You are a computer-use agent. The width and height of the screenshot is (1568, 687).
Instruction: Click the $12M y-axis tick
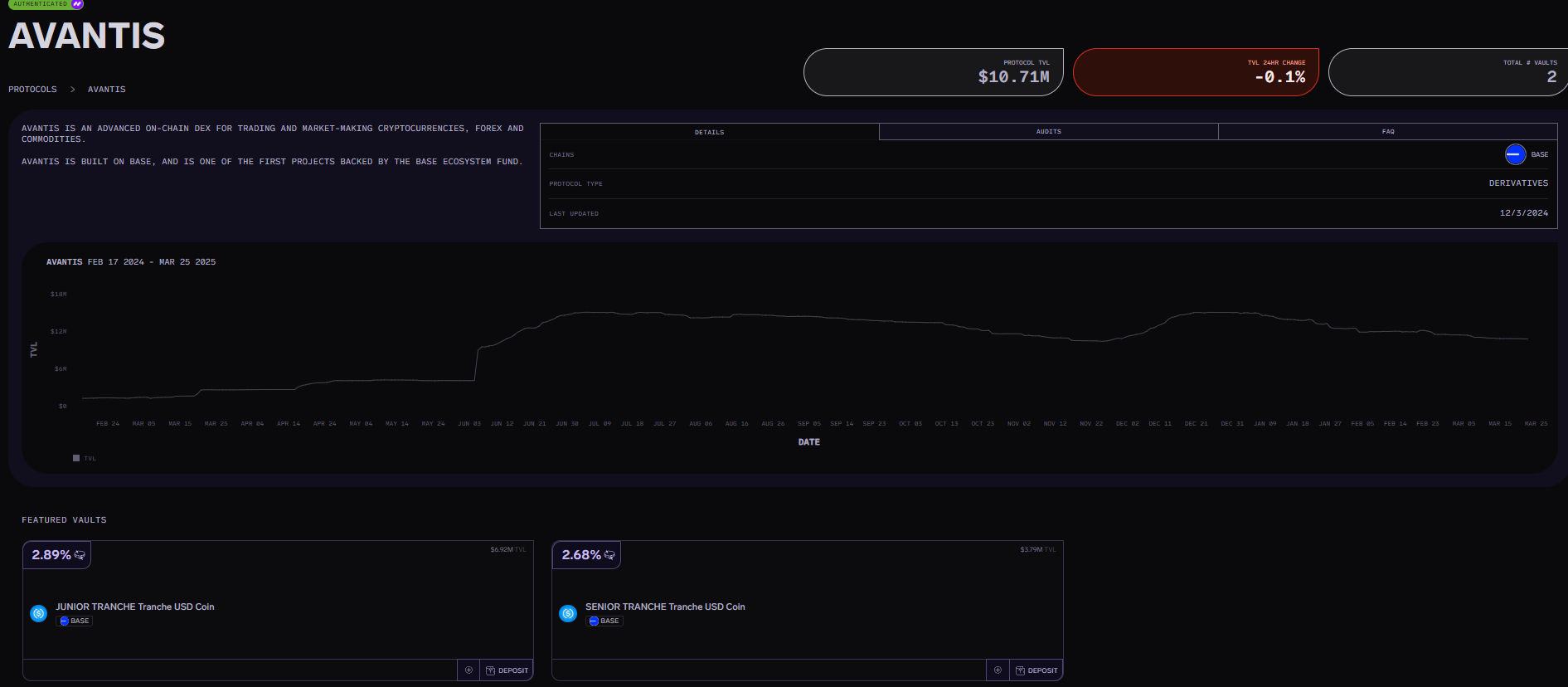point(58,332)
